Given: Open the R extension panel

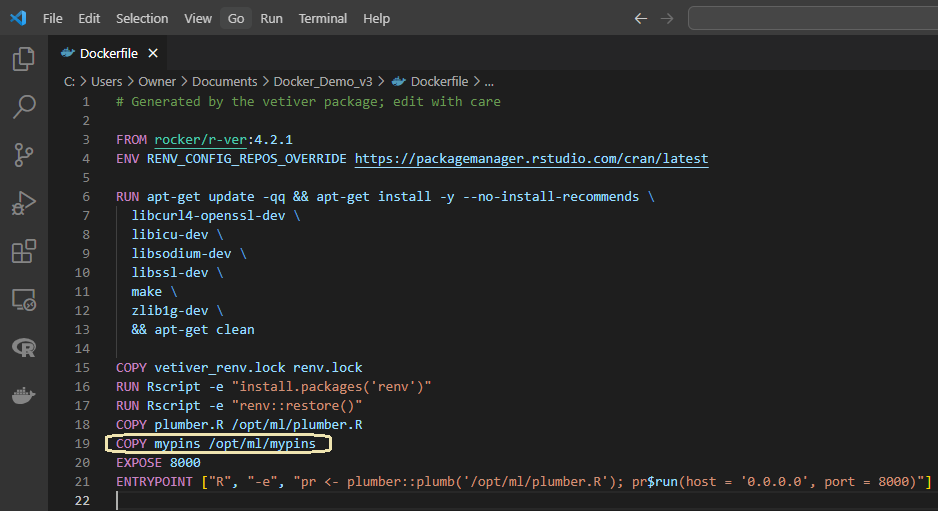Looking at the screenshot, I should [x=24, y=347].
